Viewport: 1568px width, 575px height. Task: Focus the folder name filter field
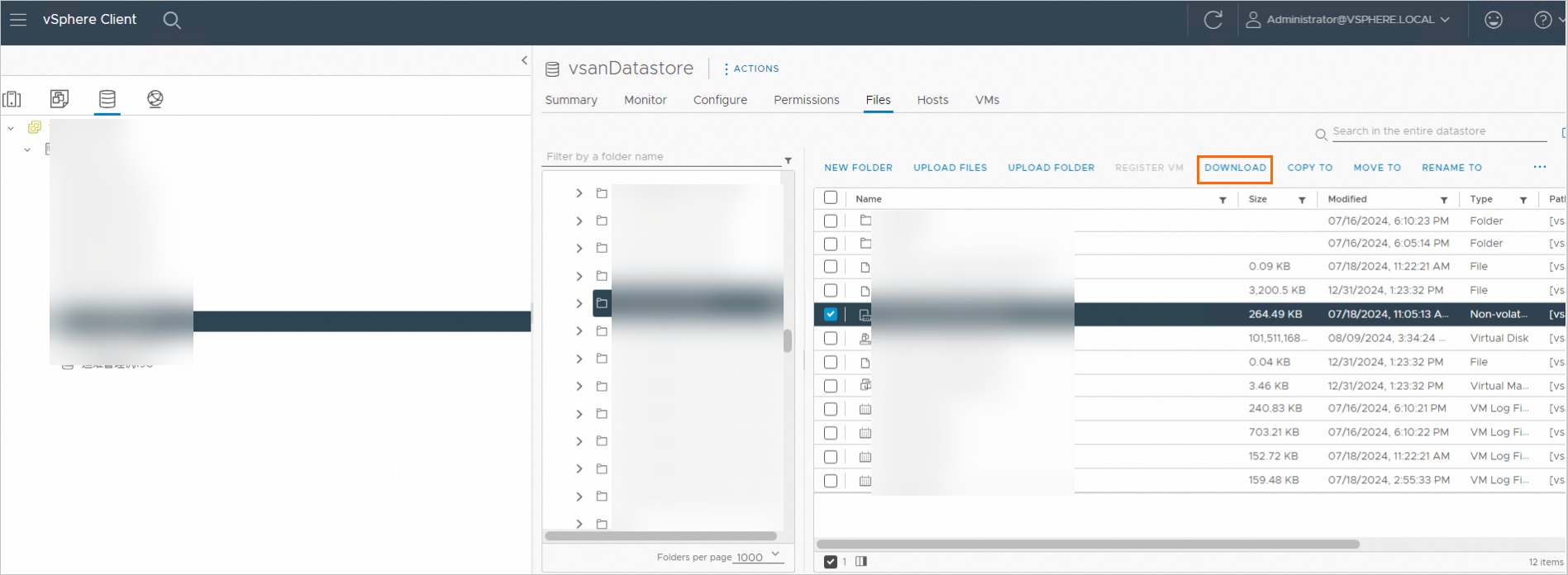664,156
